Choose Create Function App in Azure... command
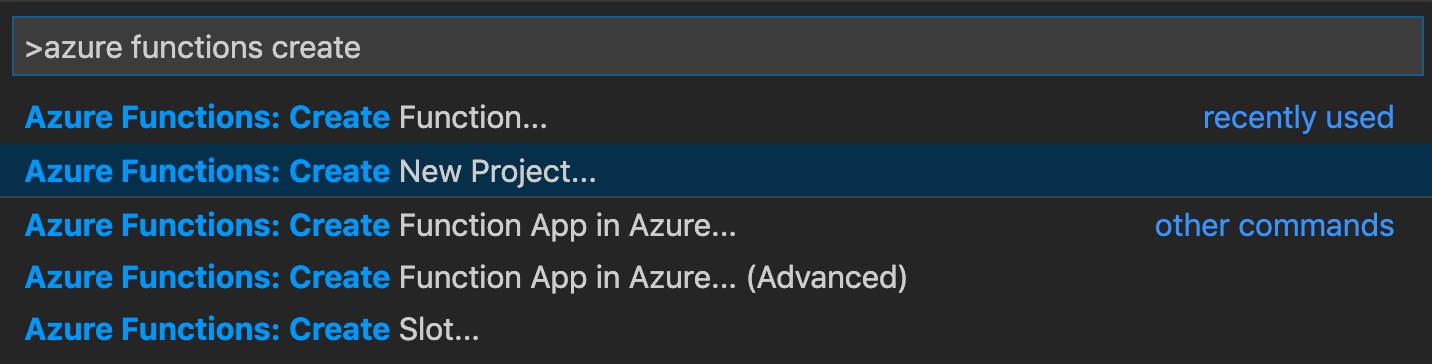The width and height of the screenshot is (1432, 364). 716,225
